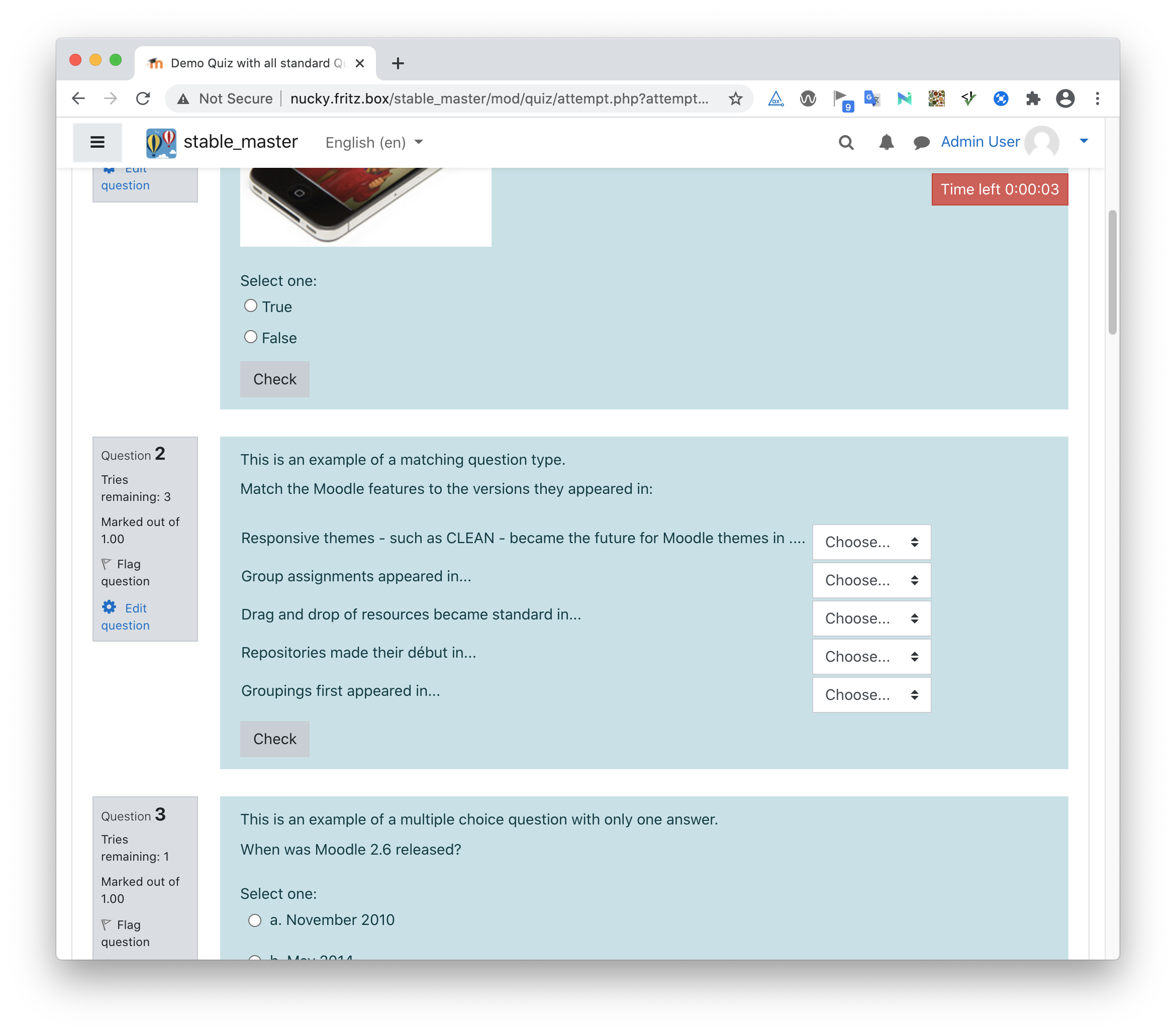Open the green checkmark extension icon
The width and height of the screenshot is (1176, 1034).
pyautogui.click(x=968, y=98)
